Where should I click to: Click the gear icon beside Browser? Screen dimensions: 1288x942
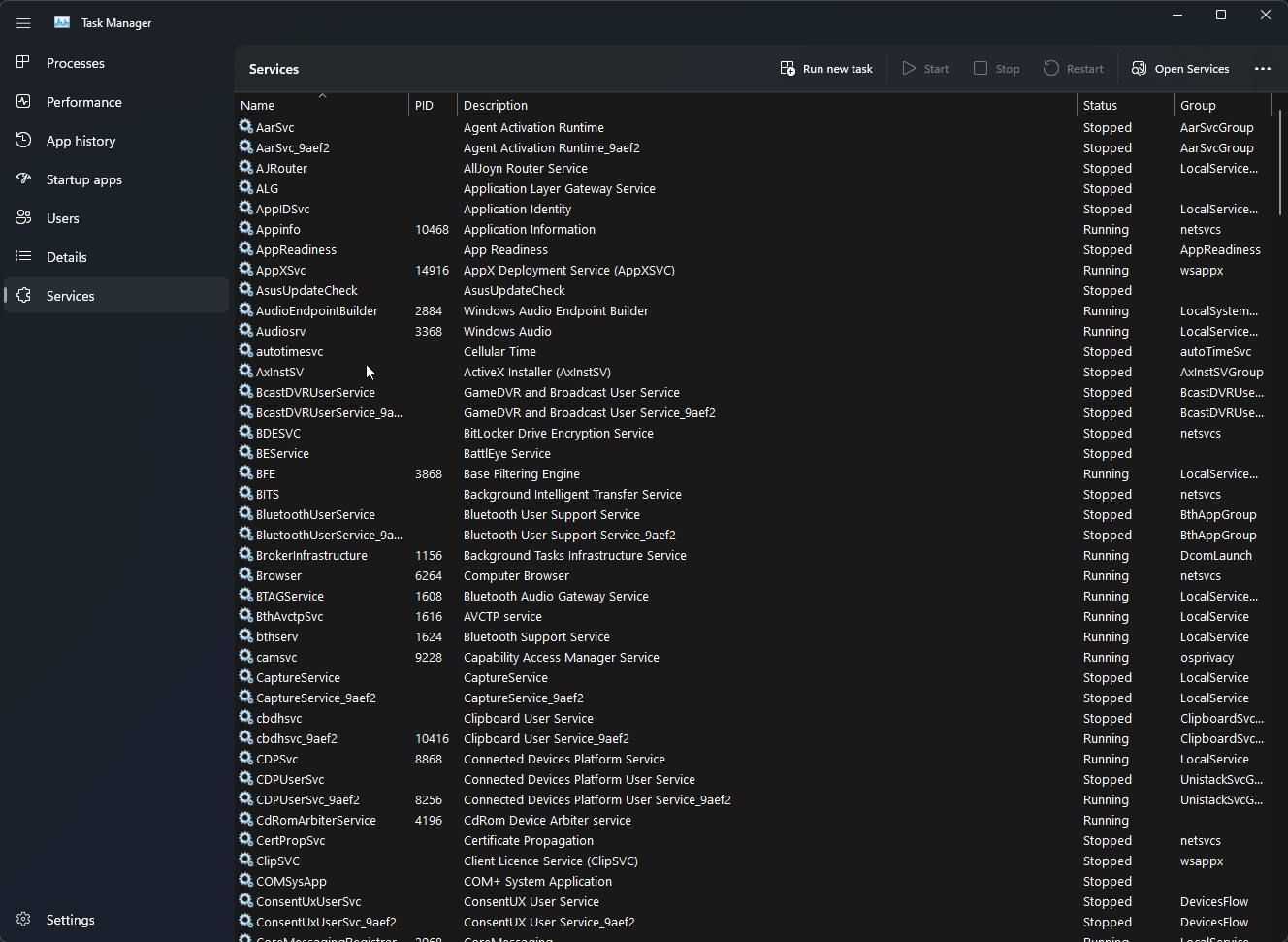[246, 574]
